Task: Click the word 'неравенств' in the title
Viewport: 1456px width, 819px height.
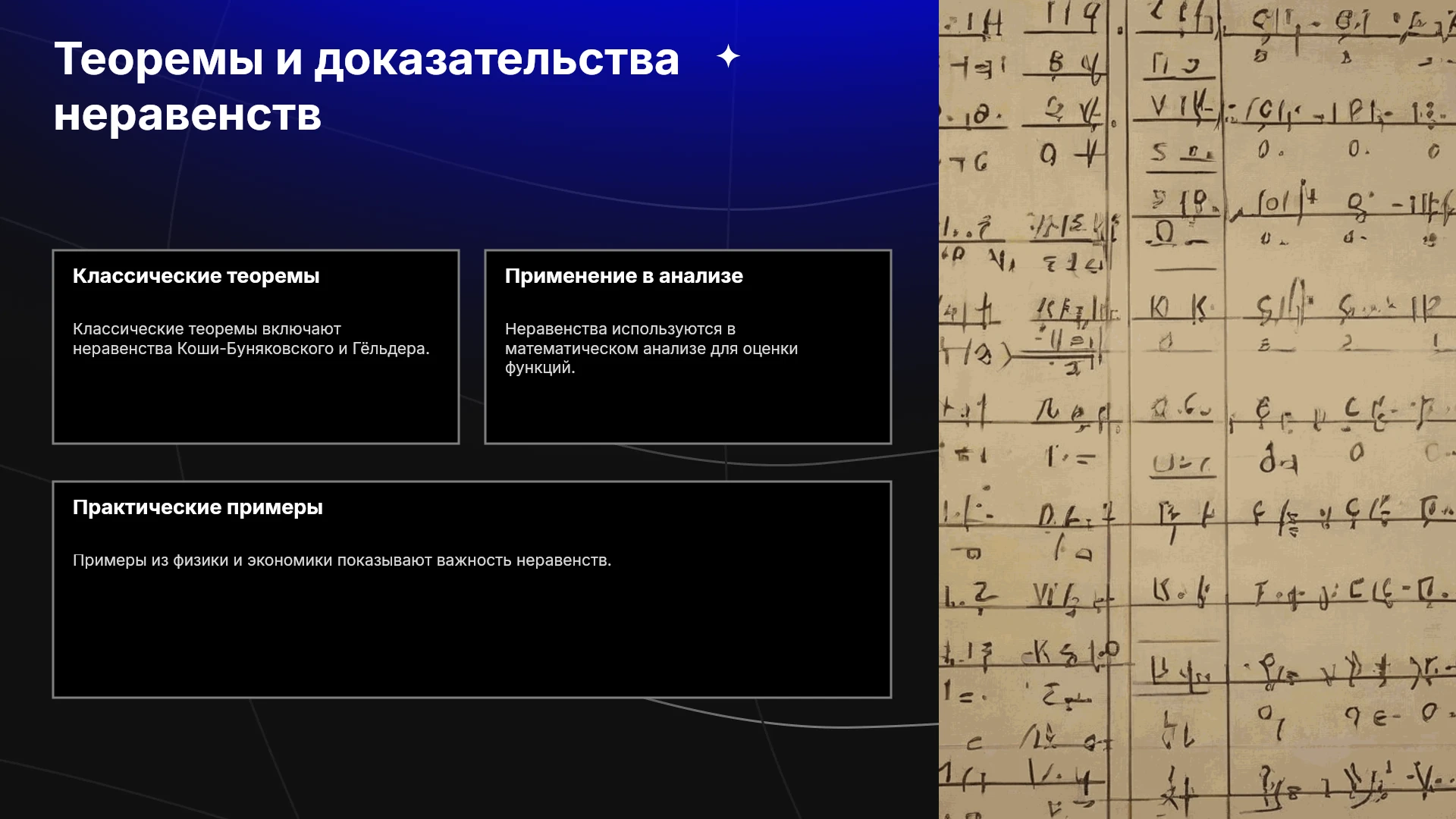Action: point(187,115)
